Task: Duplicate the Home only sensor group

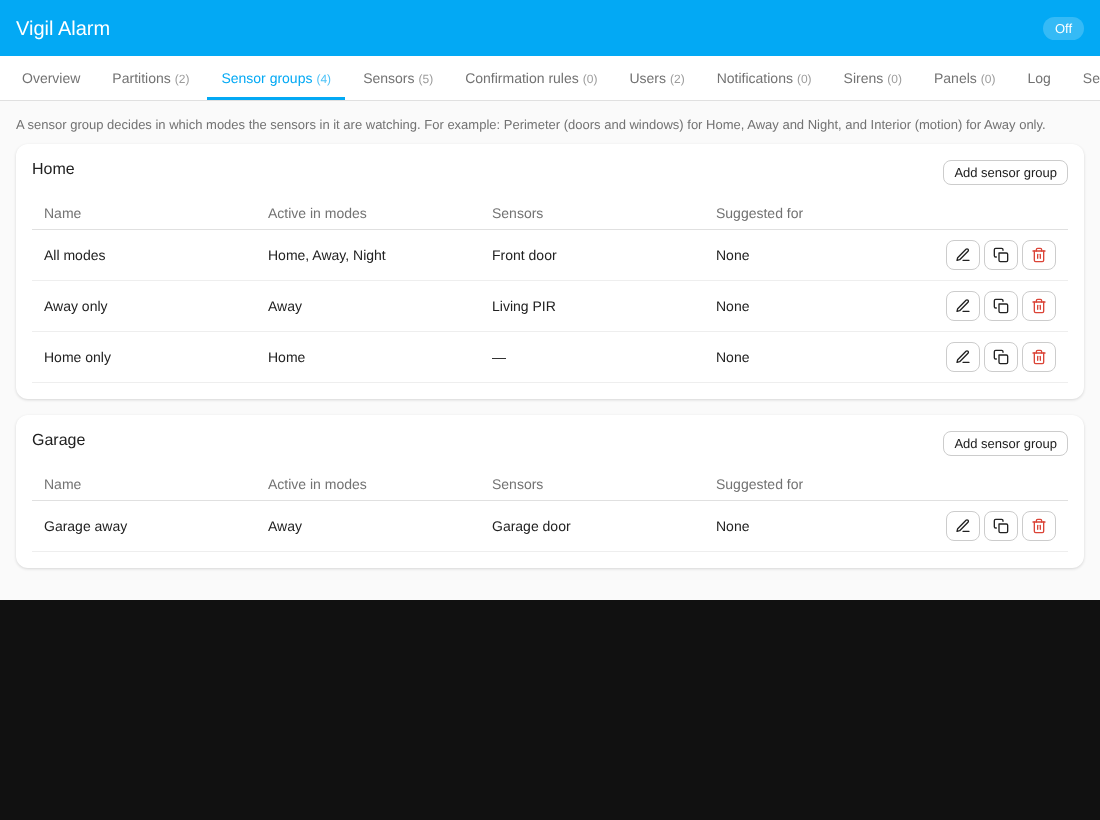Action: click(1000, 357)
